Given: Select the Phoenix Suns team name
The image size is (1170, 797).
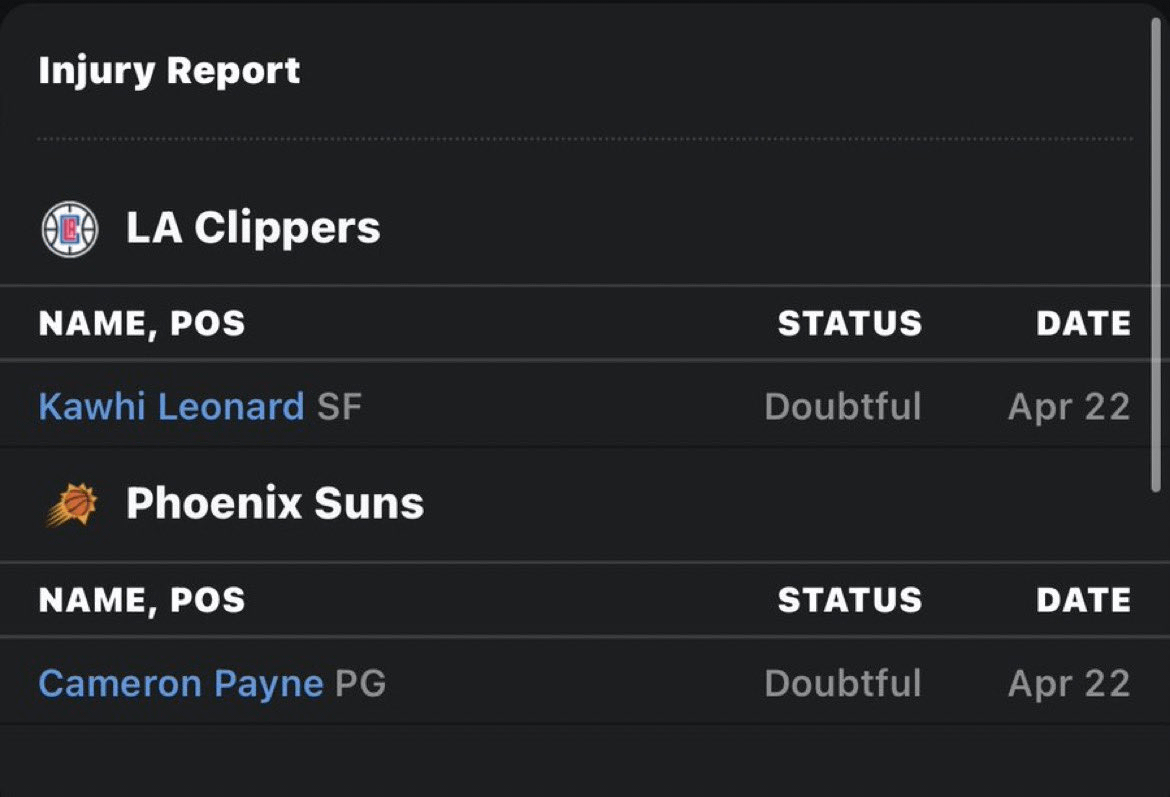Looking at the screenshot, I should coord(275,503).
